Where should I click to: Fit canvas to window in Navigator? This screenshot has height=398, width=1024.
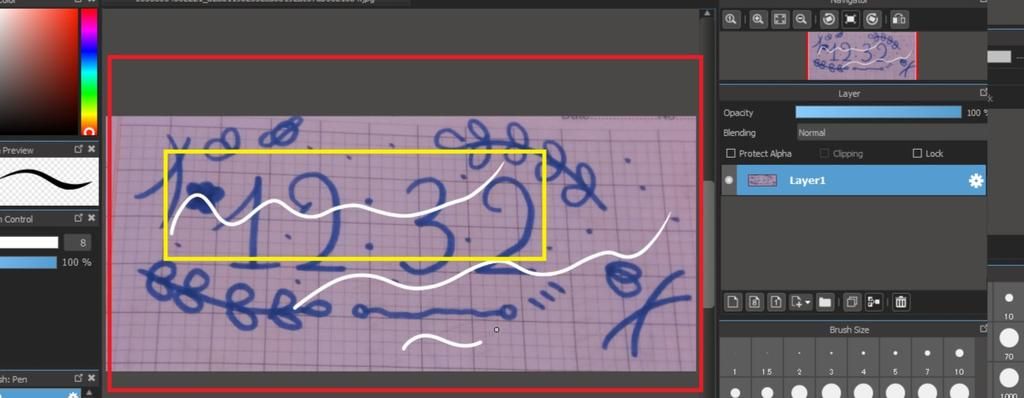click(x=779, y=20)
